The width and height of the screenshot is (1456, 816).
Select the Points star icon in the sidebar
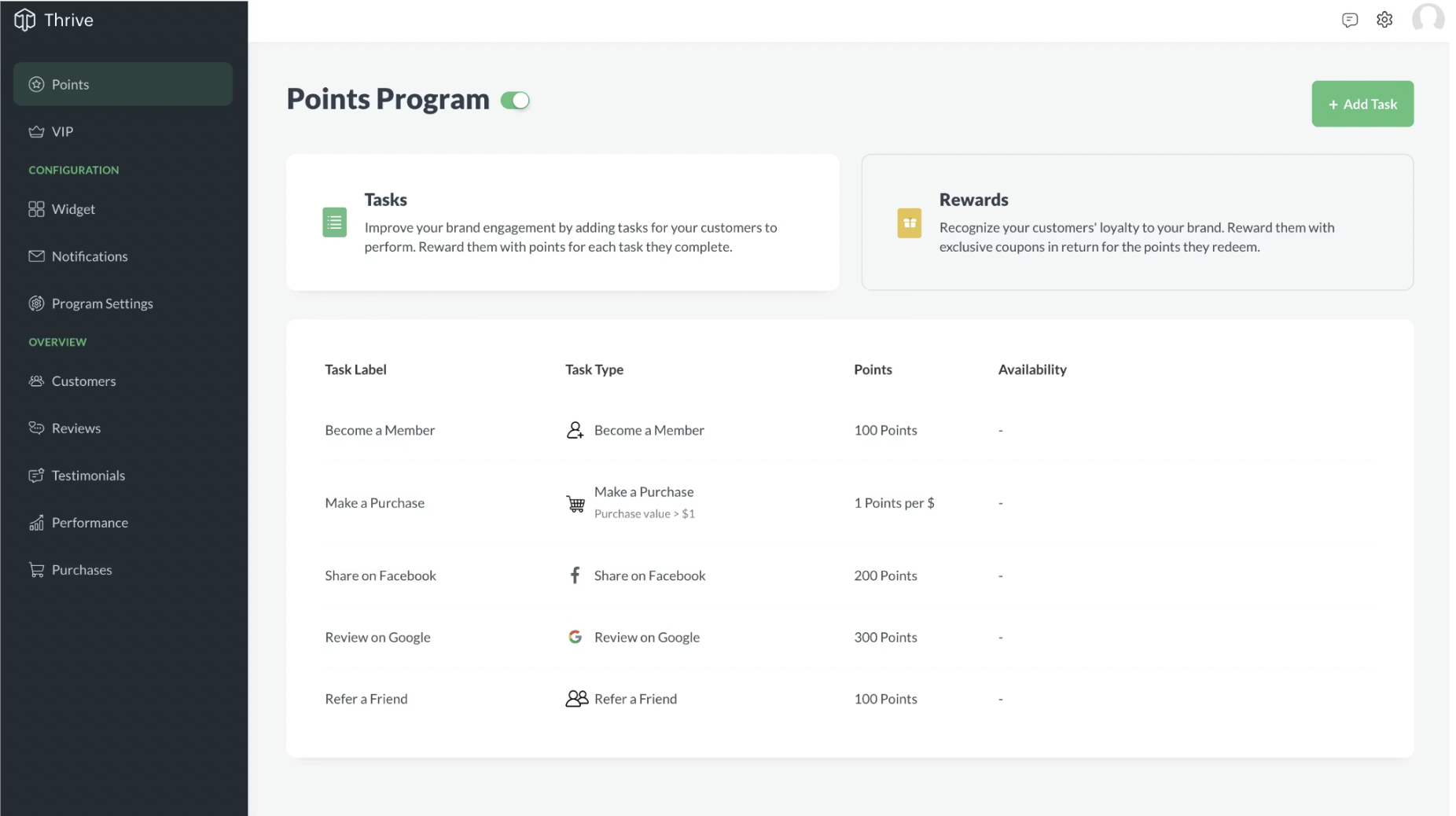36,84
